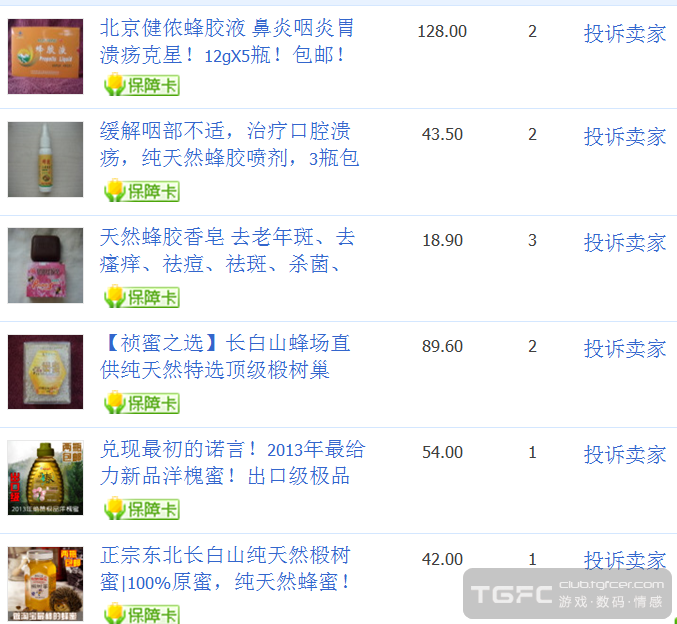
Task: Click 保障卡 badge under 蜂胶喷剂 item
Action: tap(142, 191)
